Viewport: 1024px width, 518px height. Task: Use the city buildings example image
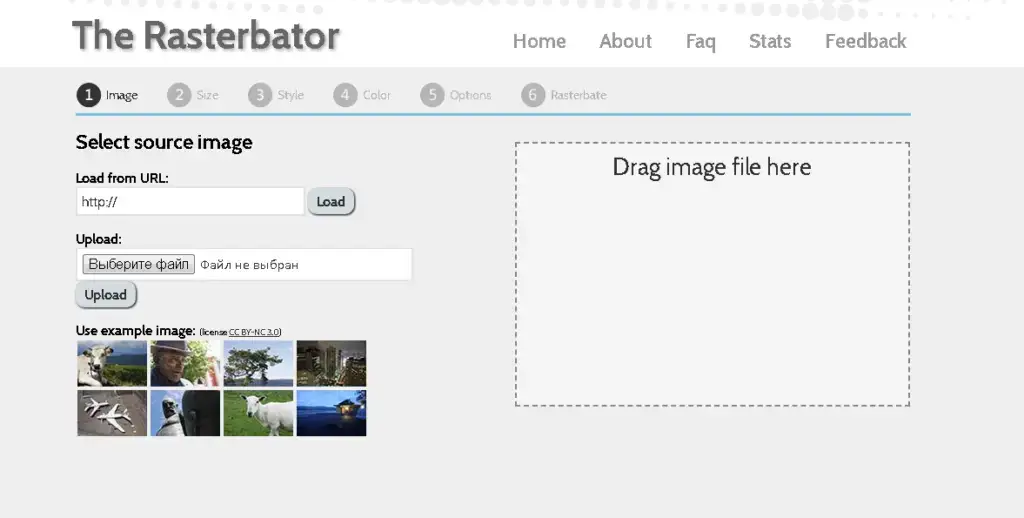pos(331,363)
